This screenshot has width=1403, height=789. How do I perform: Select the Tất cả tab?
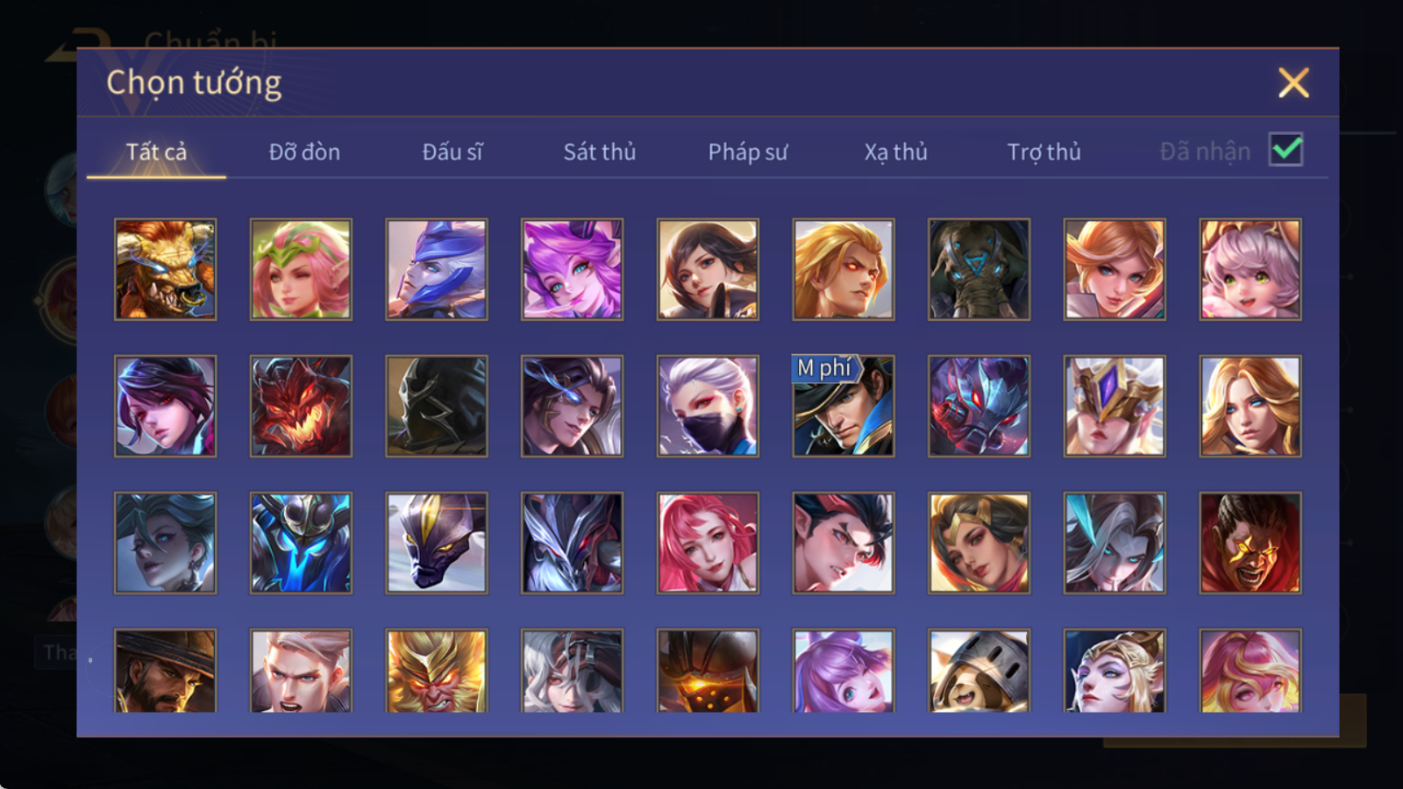(x=156, y=152)
